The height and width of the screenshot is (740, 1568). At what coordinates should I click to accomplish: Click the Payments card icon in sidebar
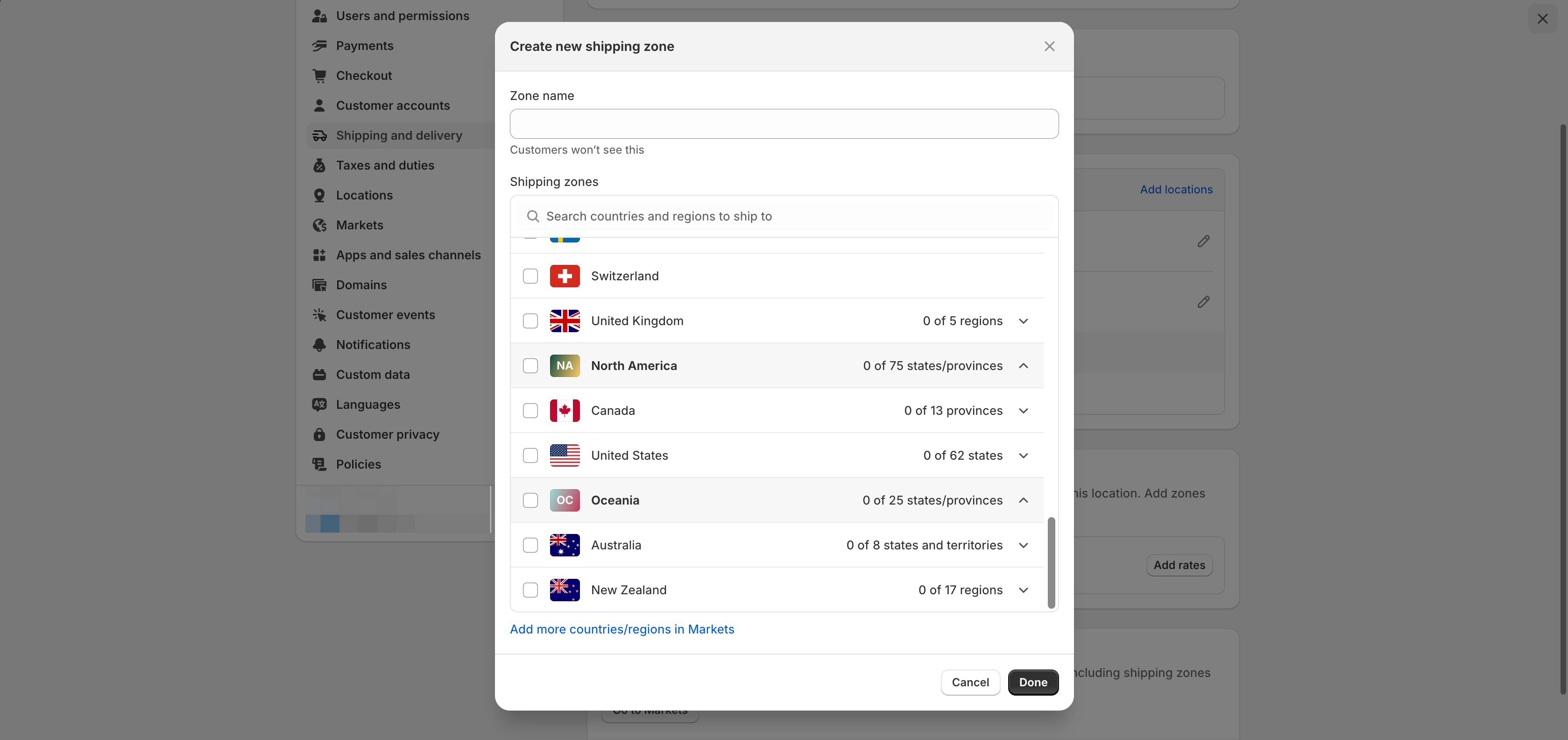(x=319, y=46)
